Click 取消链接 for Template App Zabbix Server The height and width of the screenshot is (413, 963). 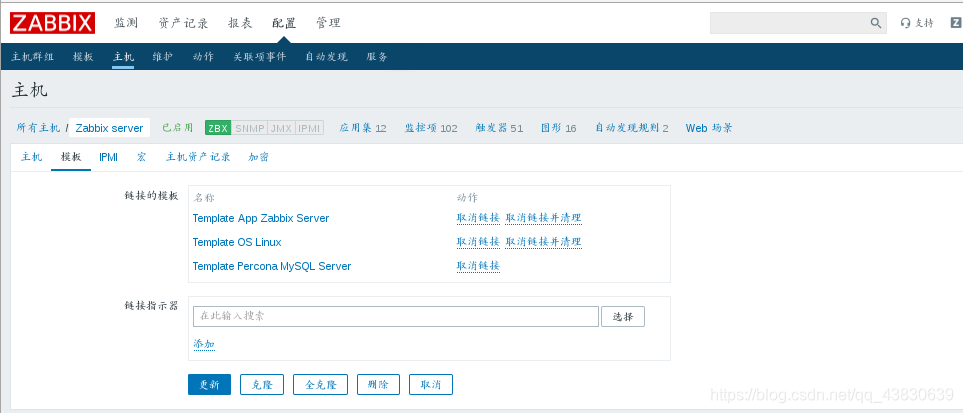coord(478,218)
